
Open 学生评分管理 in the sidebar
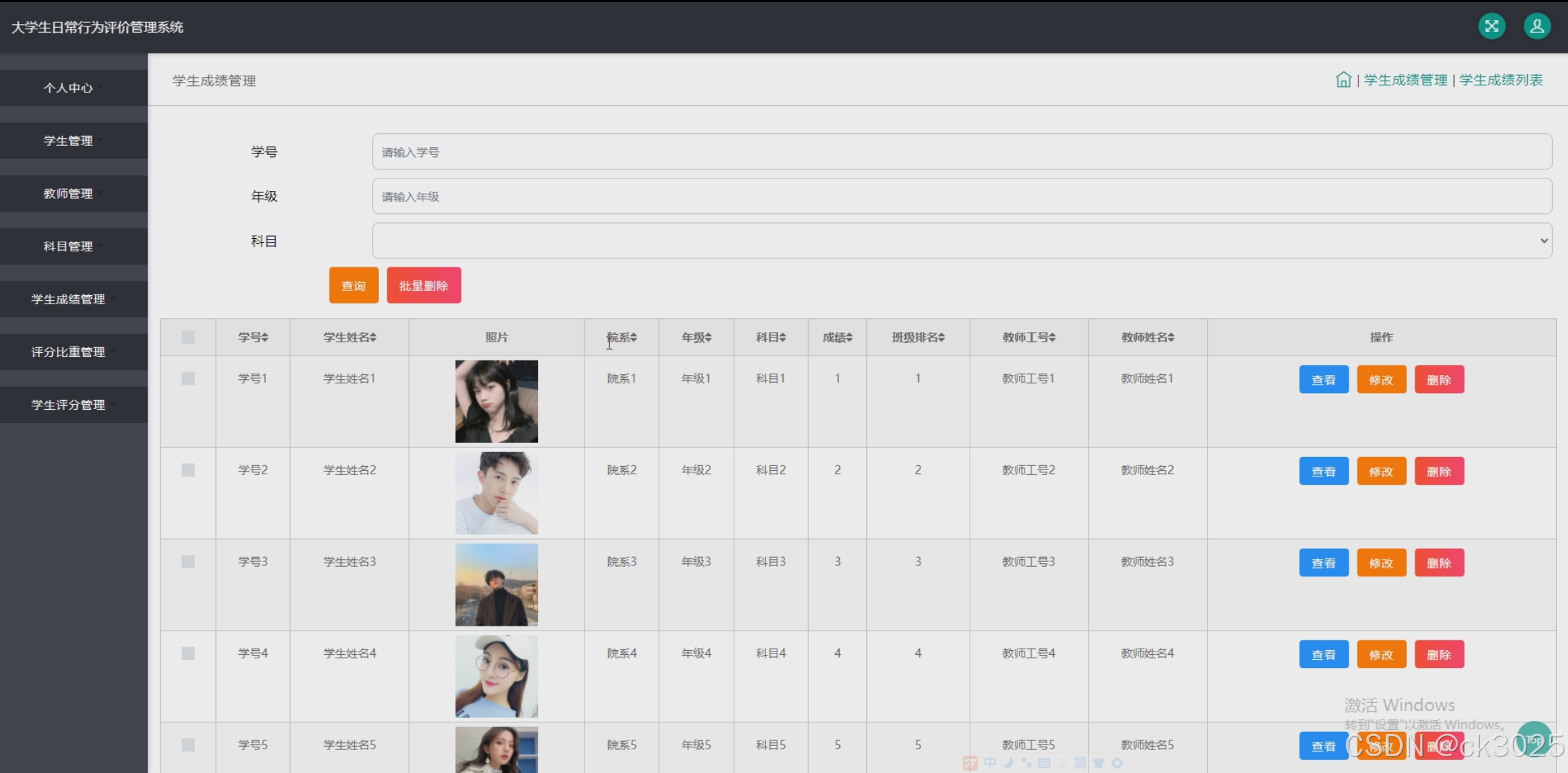69,405
